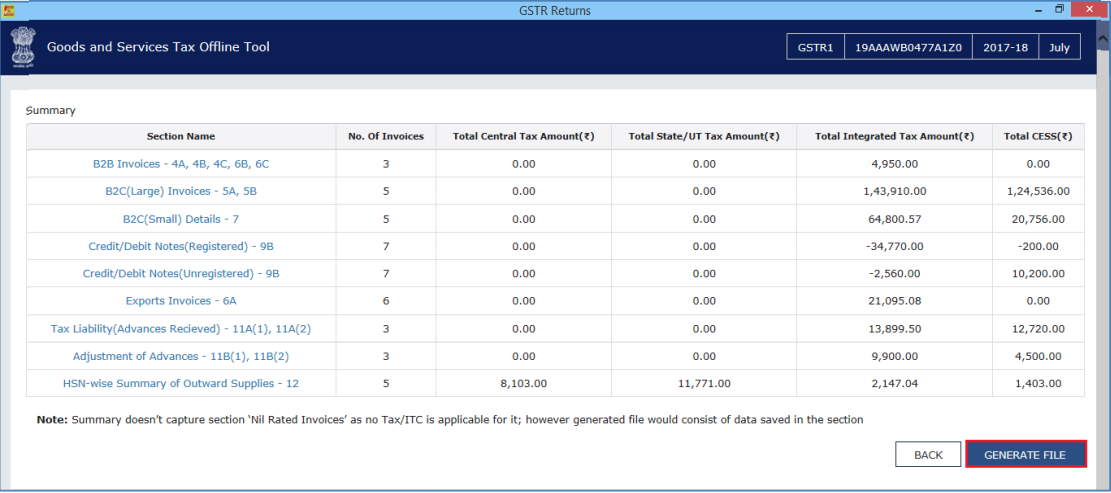Viewport: 1111px width, 493px height.
Task: Click CESS value -200.00
Action: click(1038, 246)
